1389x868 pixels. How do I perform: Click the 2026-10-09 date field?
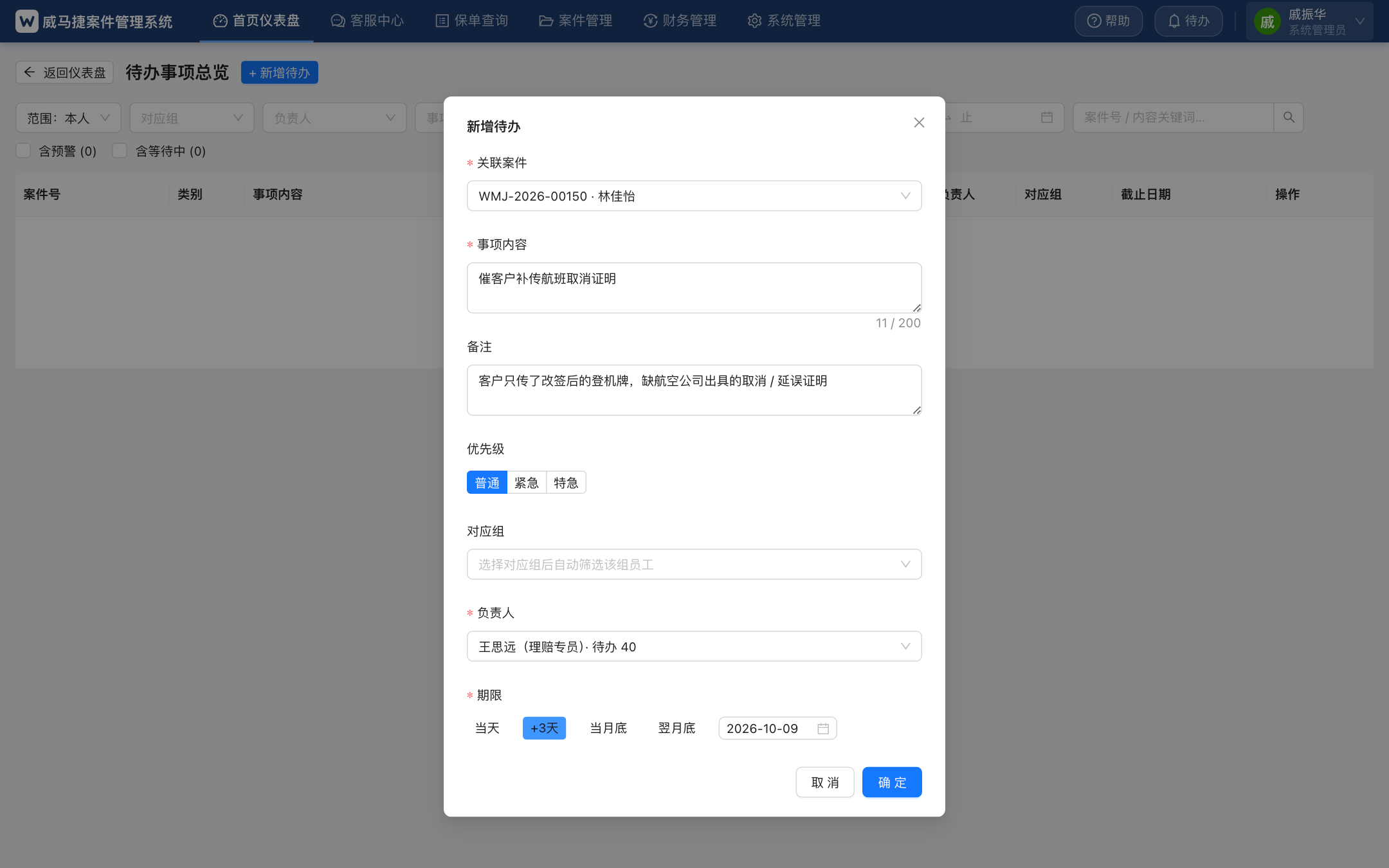point(777,728)
